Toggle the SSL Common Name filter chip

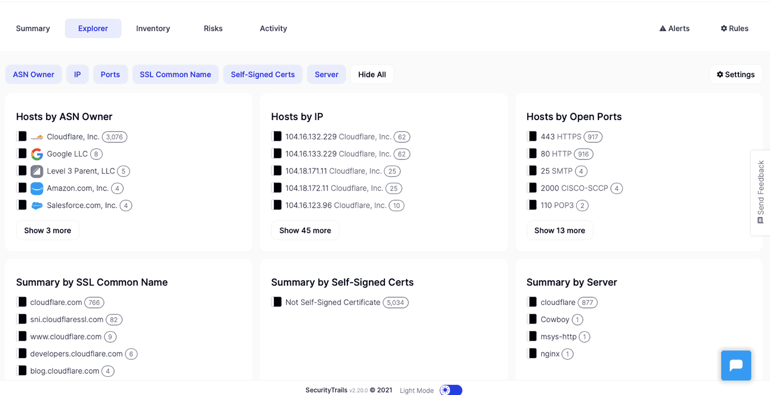[175, 75]
